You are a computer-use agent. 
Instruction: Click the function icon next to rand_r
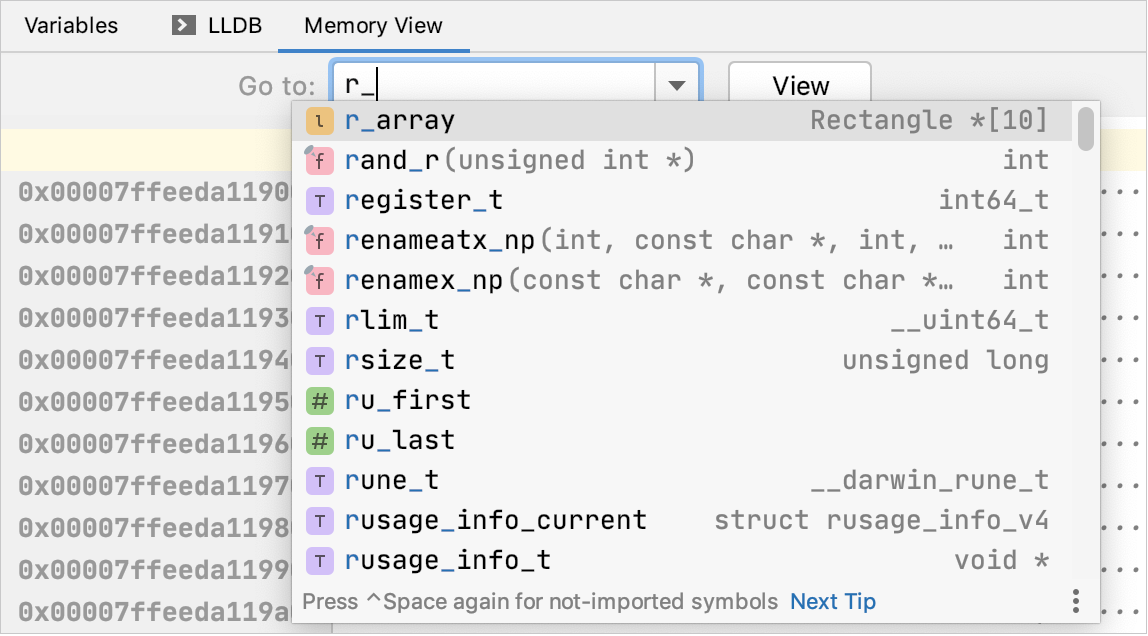[318, 160]
